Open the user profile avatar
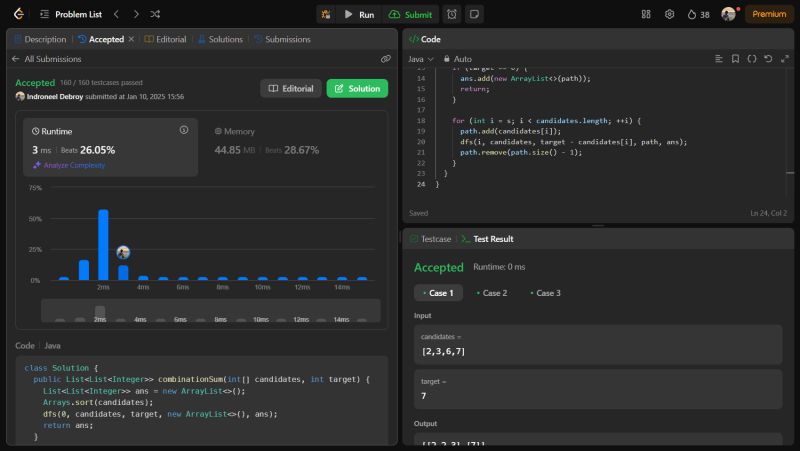The width and height of the screenshot is (800, 451). click(x=729, y=14)
